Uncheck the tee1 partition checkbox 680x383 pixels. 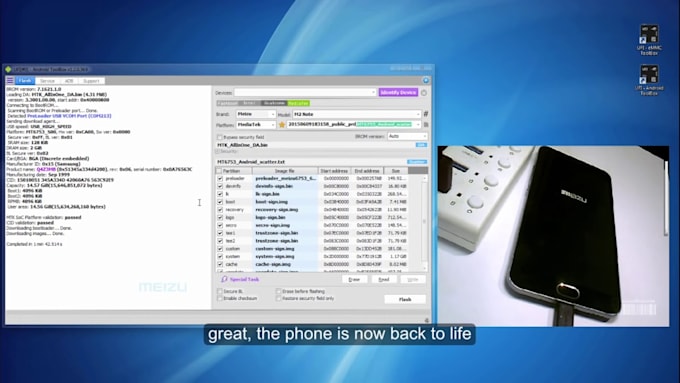coord(220,233)
